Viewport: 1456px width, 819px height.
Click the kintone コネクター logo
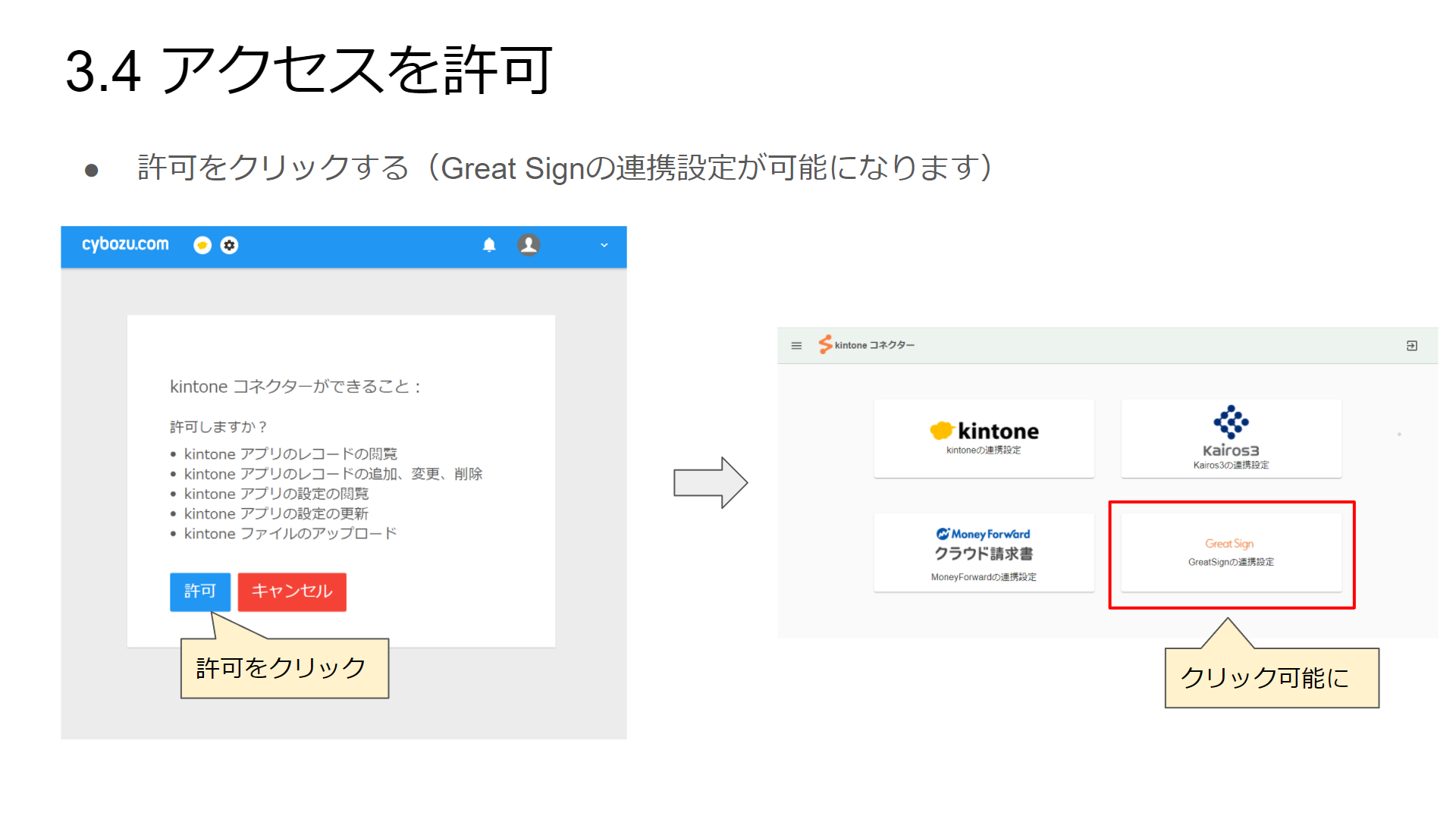coord(866,345)
